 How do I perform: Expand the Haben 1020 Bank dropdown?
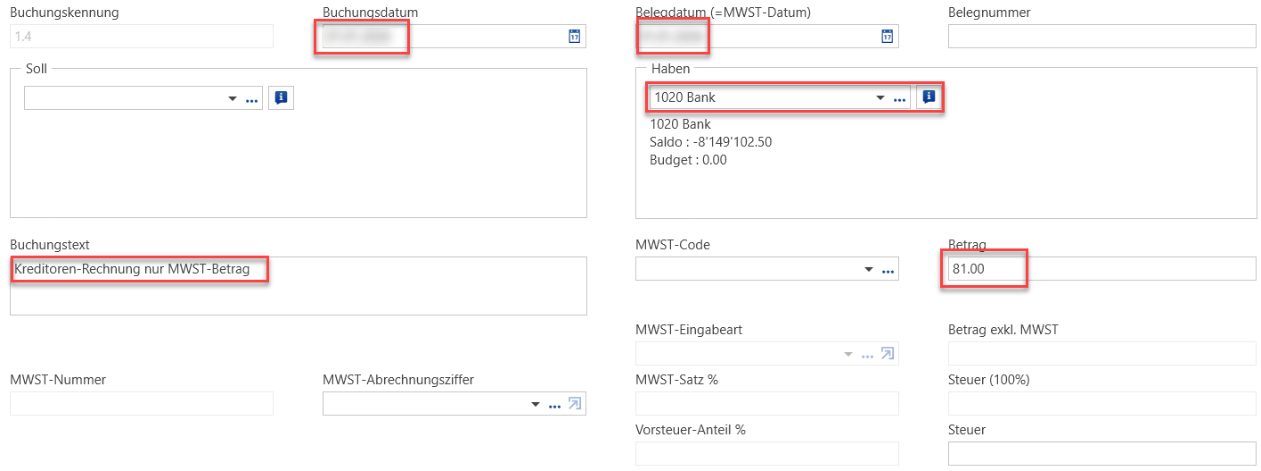881,98
